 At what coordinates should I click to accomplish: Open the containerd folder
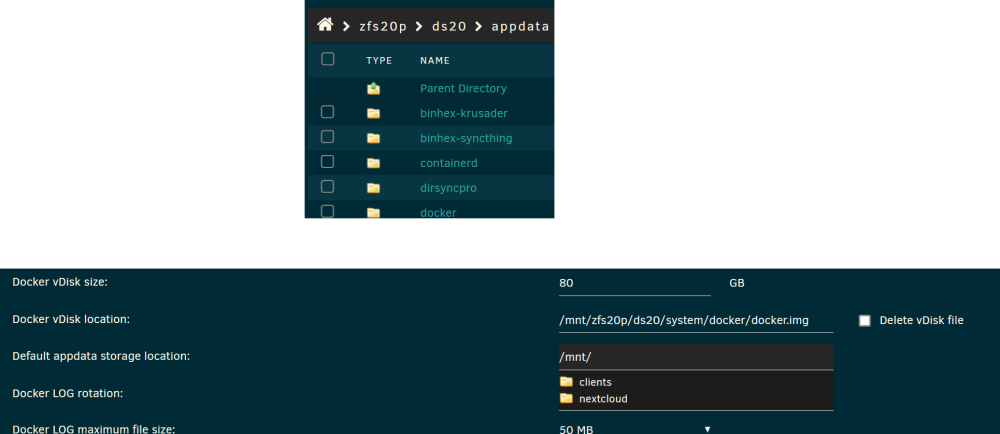click(x=449, y=163)
